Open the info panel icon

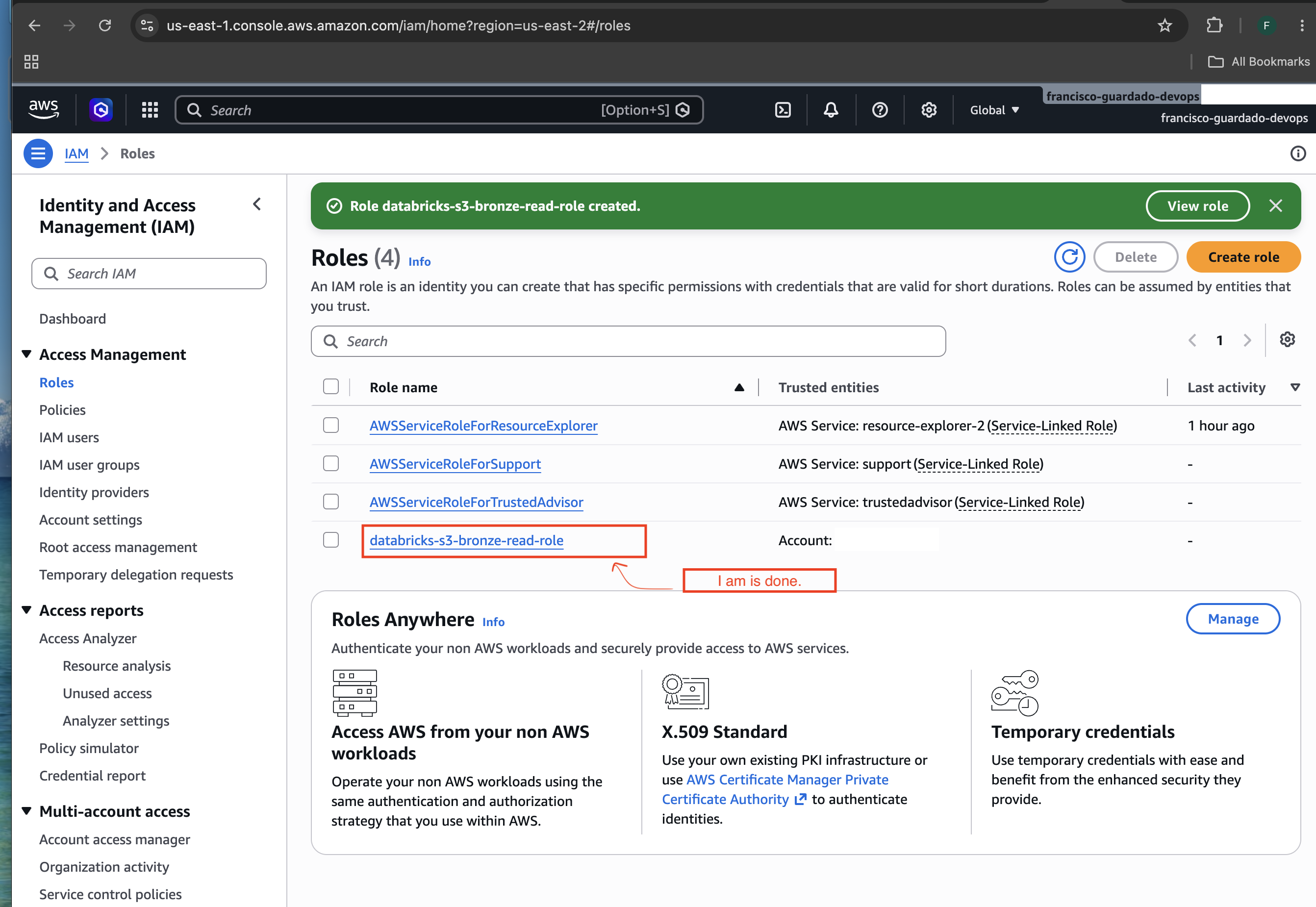1298,153
